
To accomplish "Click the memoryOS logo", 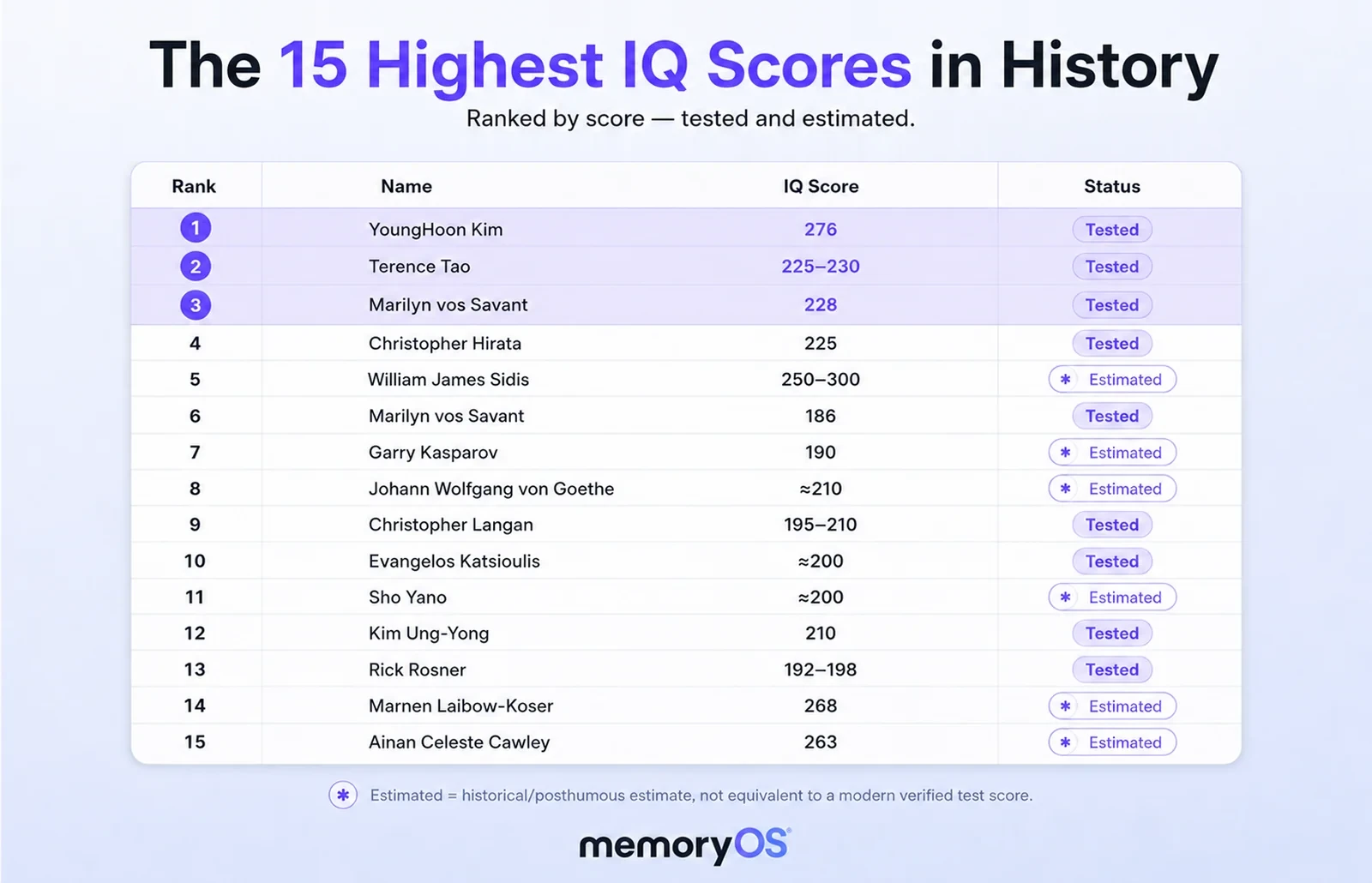I will [685, 845].
